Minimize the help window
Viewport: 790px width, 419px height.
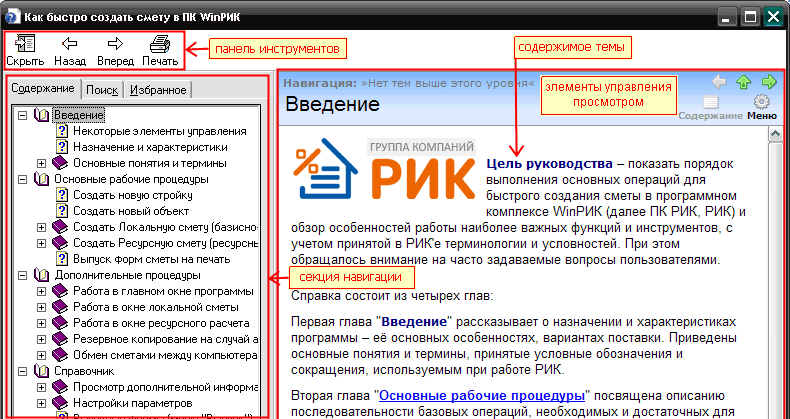(727, 17)
